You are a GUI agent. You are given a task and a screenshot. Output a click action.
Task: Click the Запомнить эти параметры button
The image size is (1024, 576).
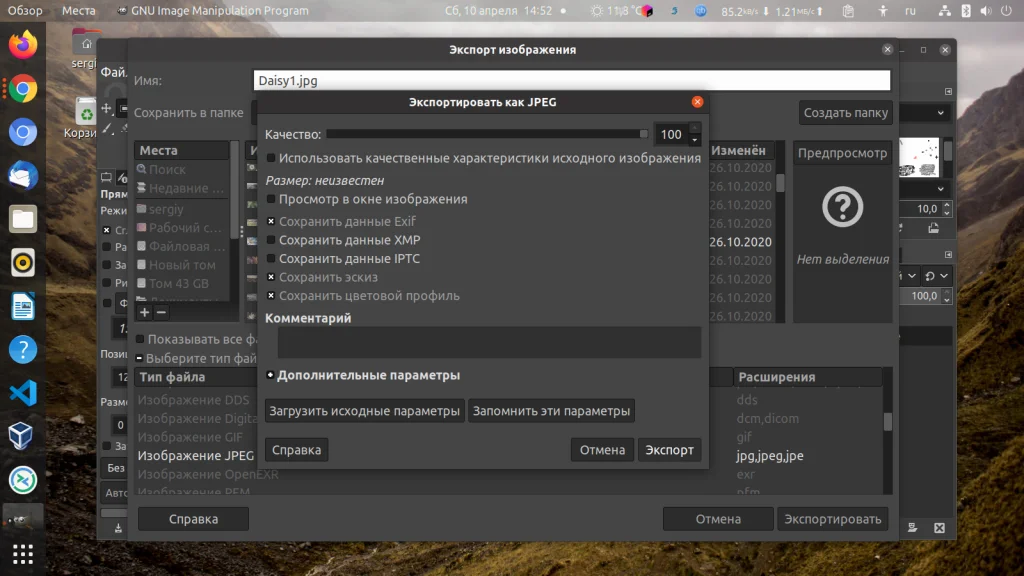tap(552, 410)
